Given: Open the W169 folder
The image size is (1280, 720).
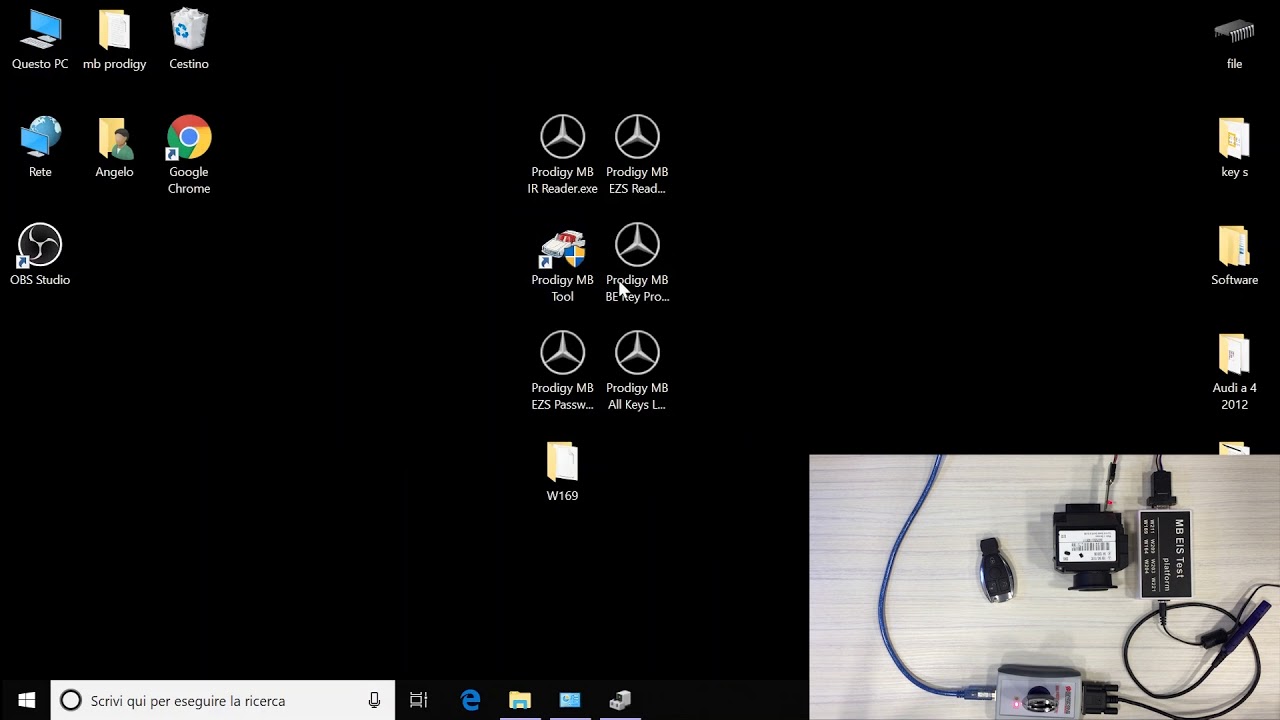Looking at the screenshot, I should click(x=562, y=472).
